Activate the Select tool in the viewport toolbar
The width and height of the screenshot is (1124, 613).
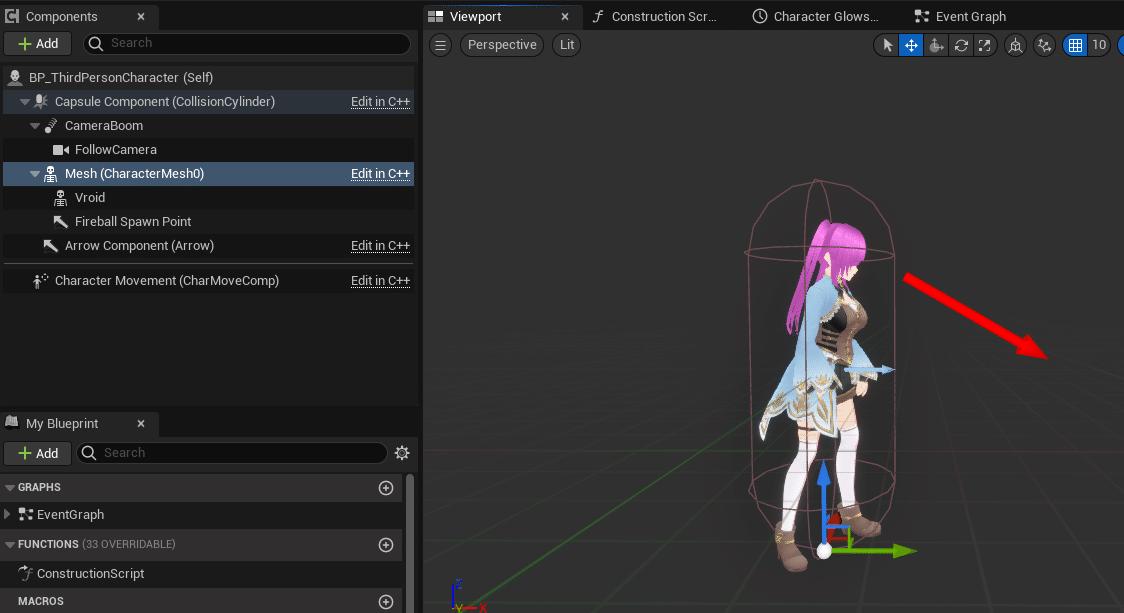(x=888, y=45)
